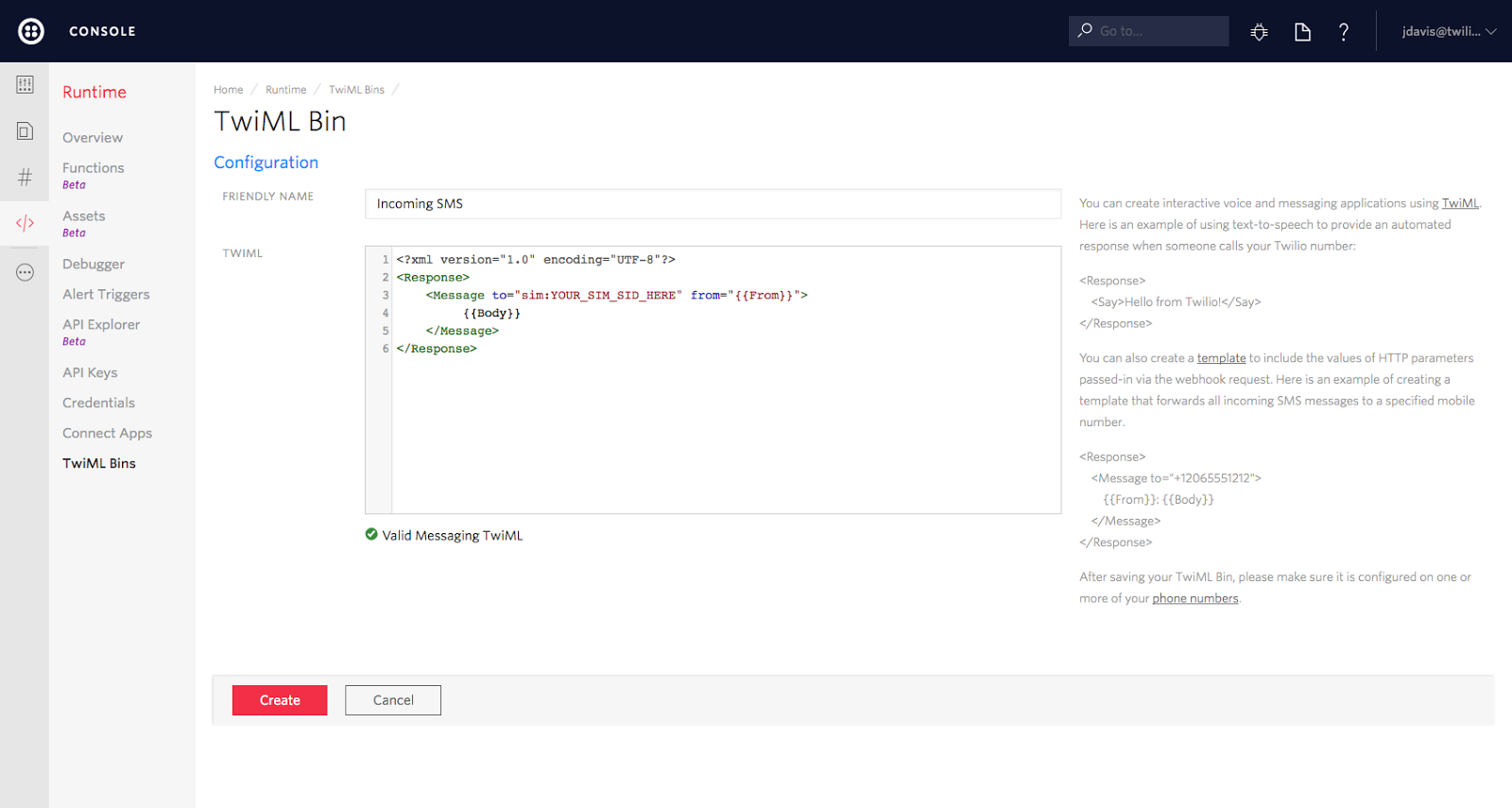This screenshot has width=1512, height=808.
Task: Select the Runtime code brackets icon
Action: pyautogui.click(x=25, y=223)
